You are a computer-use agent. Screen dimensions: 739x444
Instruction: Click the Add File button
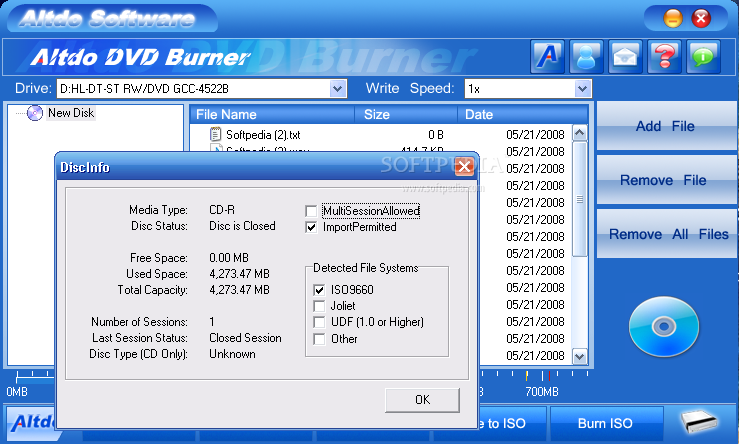665,126
